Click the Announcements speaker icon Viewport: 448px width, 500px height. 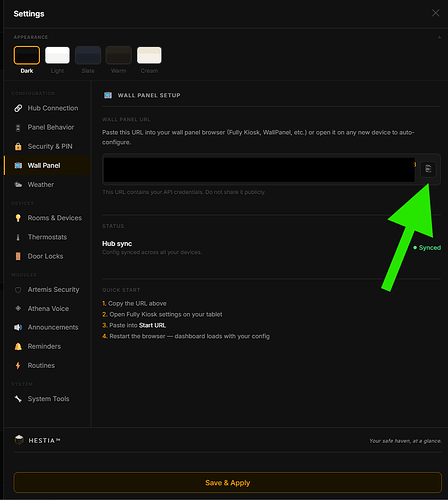[x=18, y=328]
